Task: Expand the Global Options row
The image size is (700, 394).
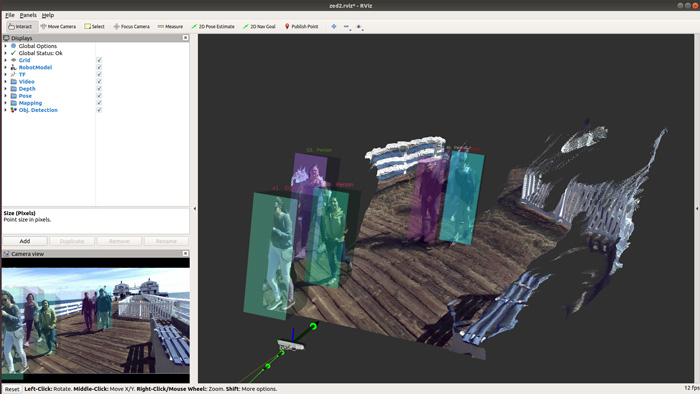Action: [x=5, y=46]
